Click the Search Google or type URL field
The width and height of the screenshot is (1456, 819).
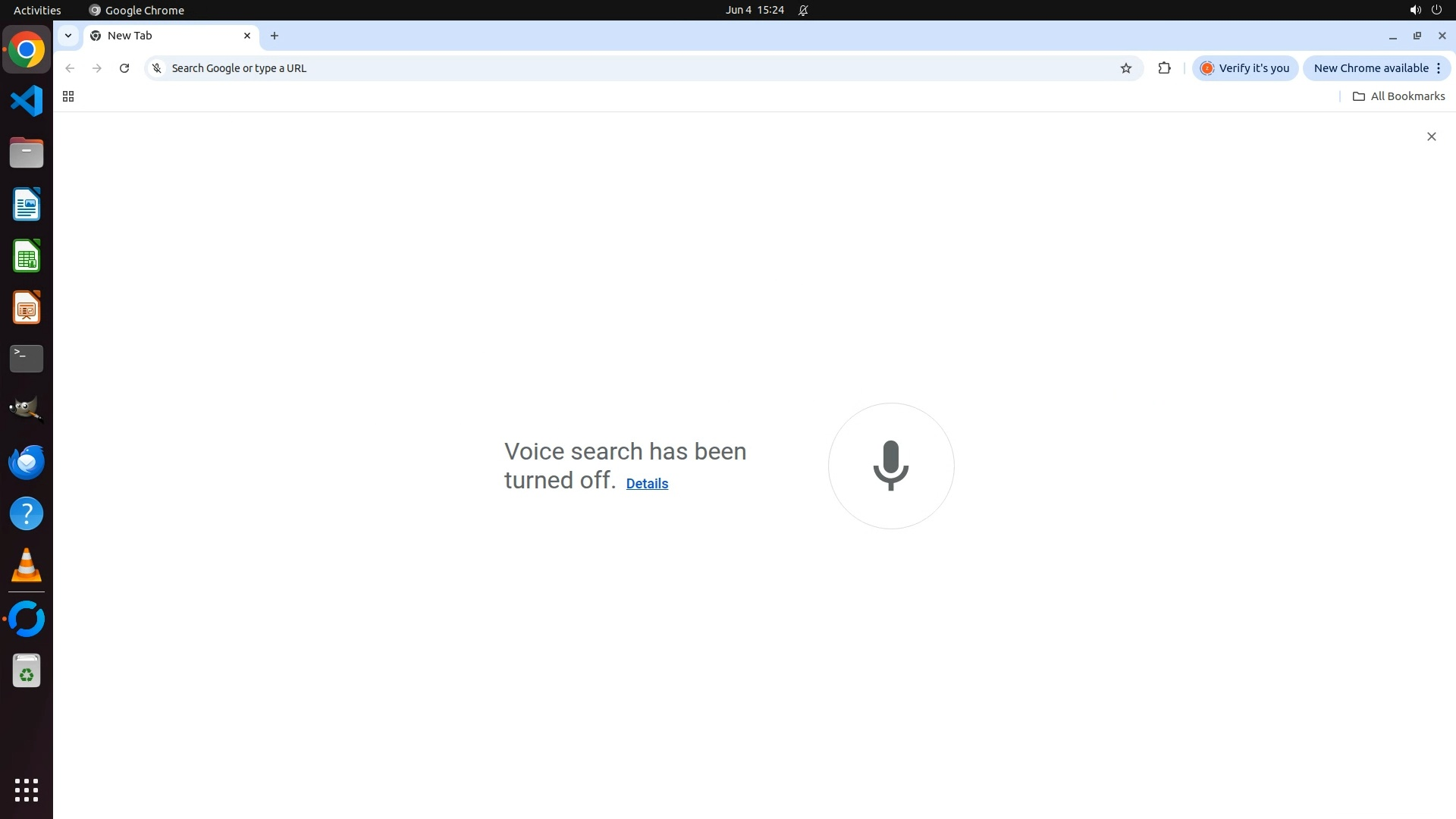click(x=637, y=68)
